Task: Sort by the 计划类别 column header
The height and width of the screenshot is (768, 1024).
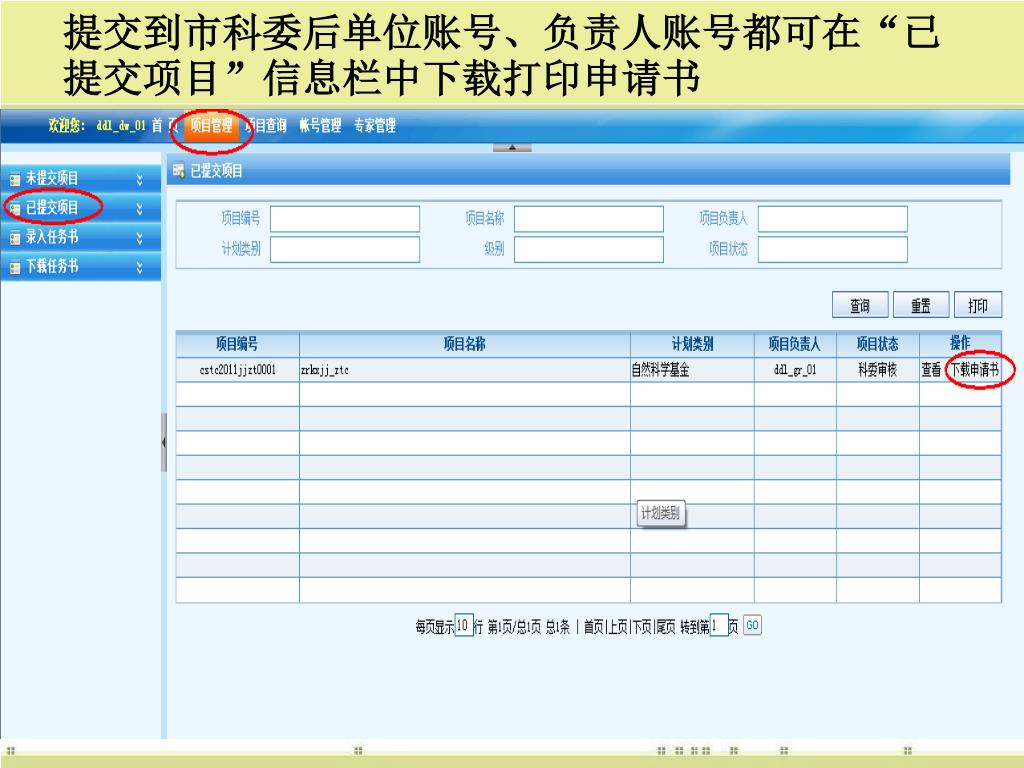Action: tap(692, 344)
